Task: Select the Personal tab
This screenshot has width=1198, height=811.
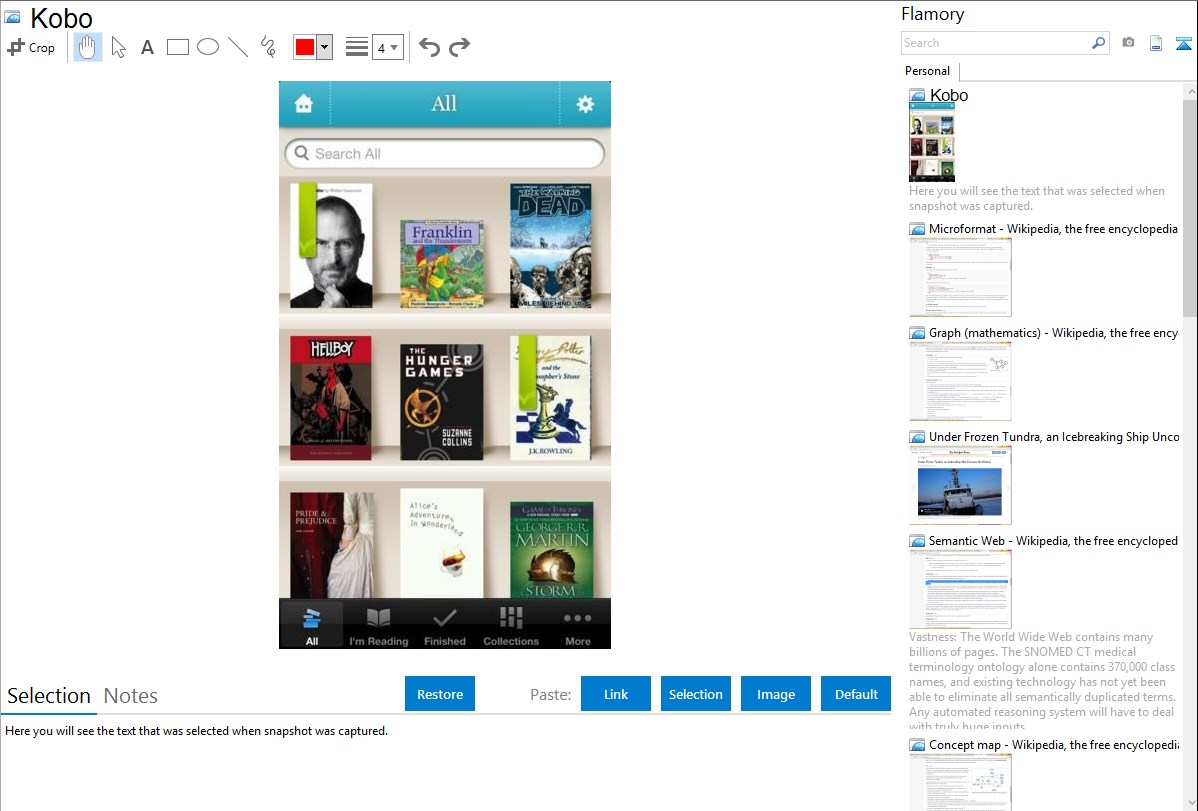Action: coord(928,71)
